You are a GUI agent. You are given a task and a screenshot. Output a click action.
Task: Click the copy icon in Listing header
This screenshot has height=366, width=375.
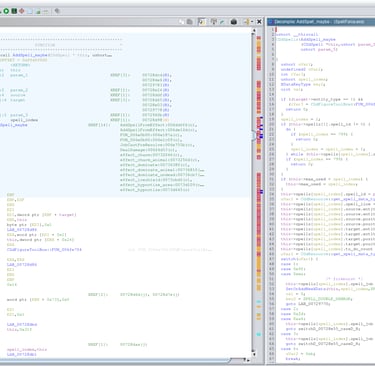[x=181, y=22]
